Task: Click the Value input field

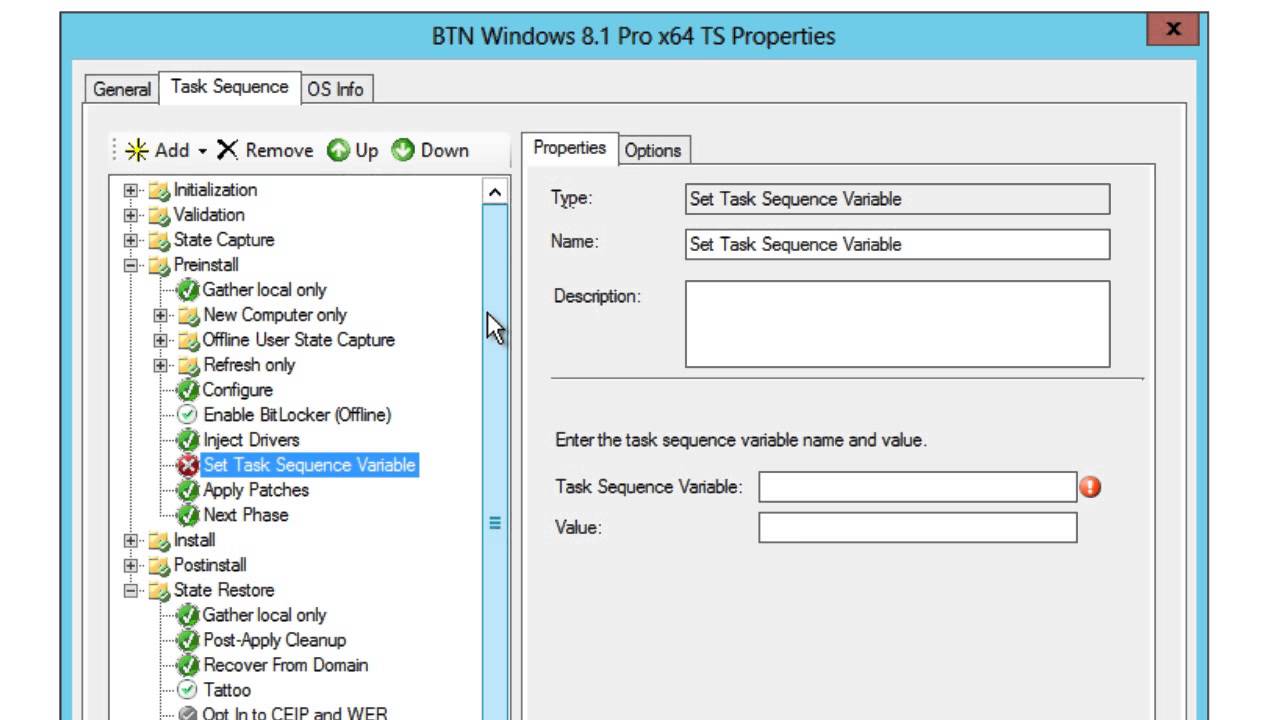Action: coord(917,528)
